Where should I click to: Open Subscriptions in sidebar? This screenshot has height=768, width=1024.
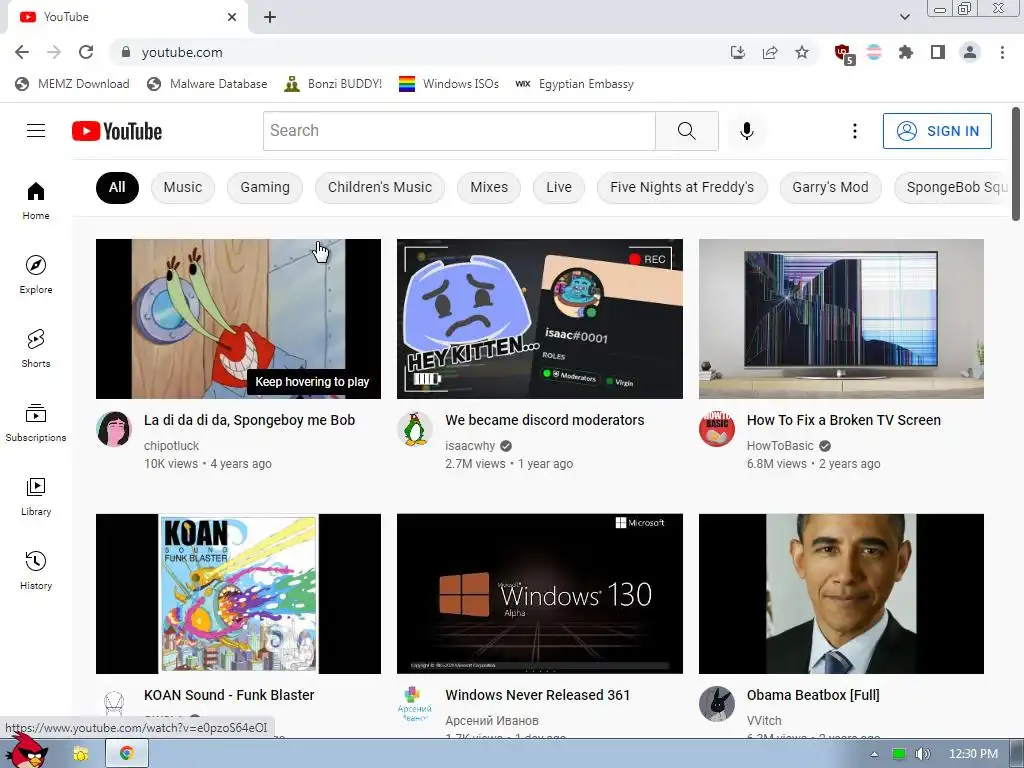[36, 423]
